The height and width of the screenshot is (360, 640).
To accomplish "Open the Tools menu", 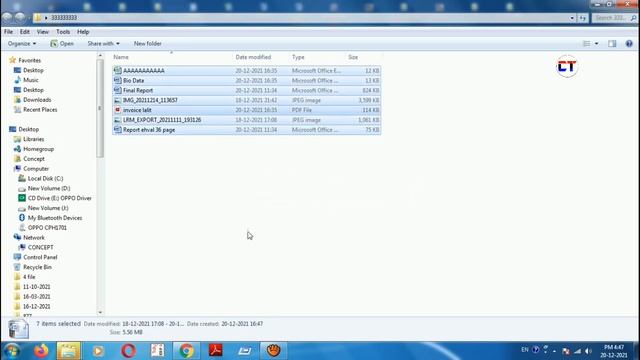I will coord(63,32).
